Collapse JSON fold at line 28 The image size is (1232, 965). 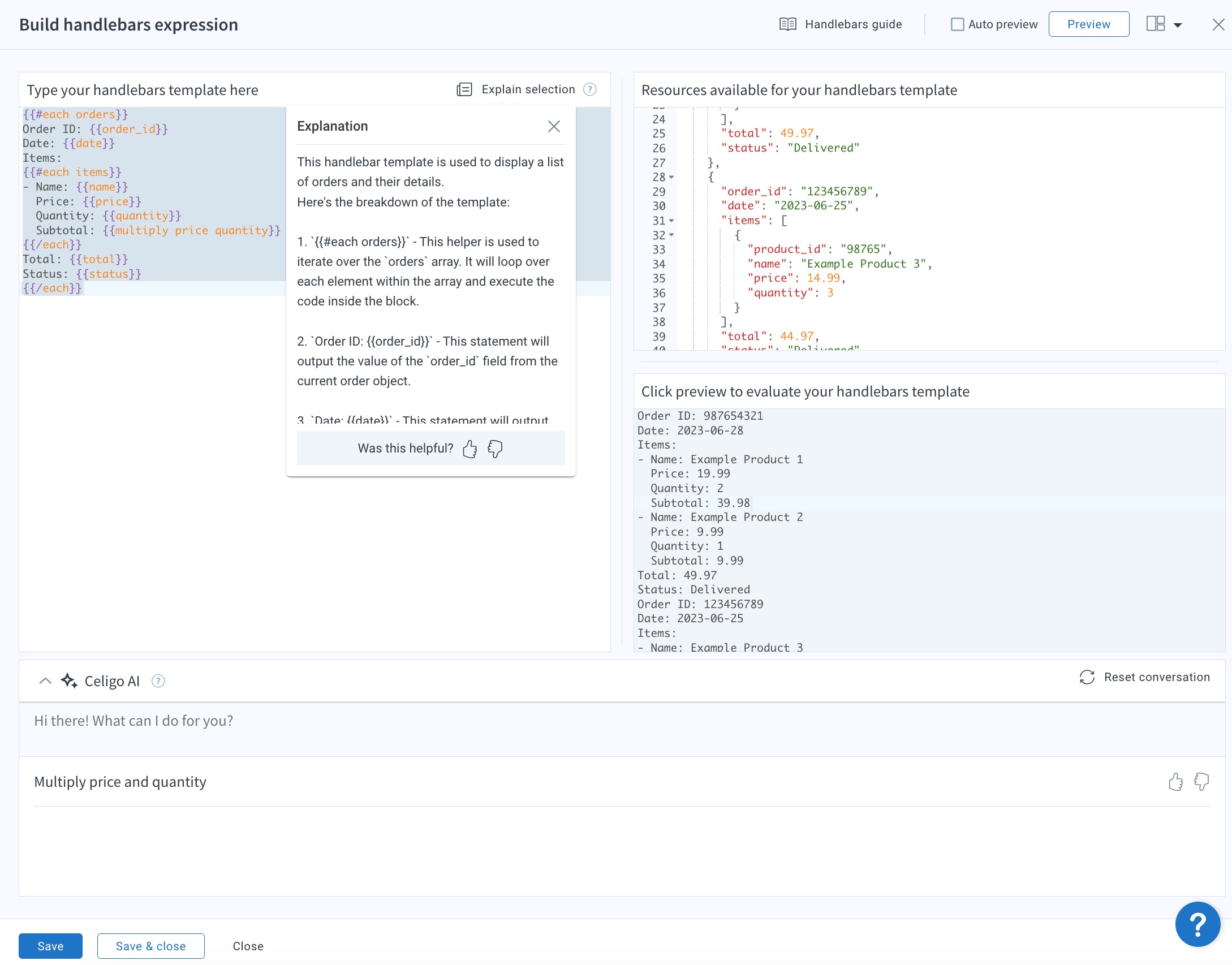(x=671, y=177)
